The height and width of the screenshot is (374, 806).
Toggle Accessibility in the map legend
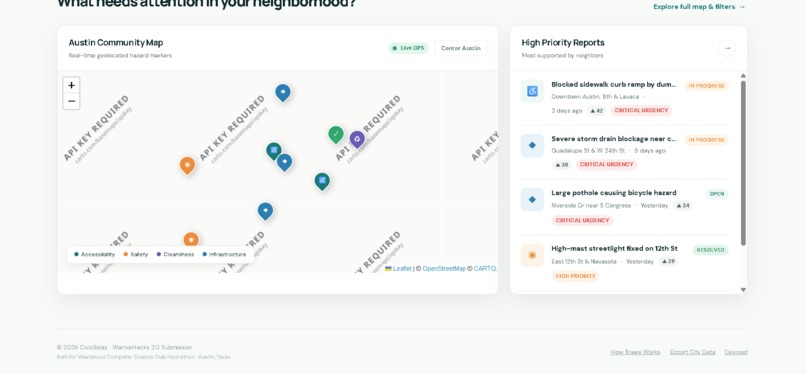[95, 254]
